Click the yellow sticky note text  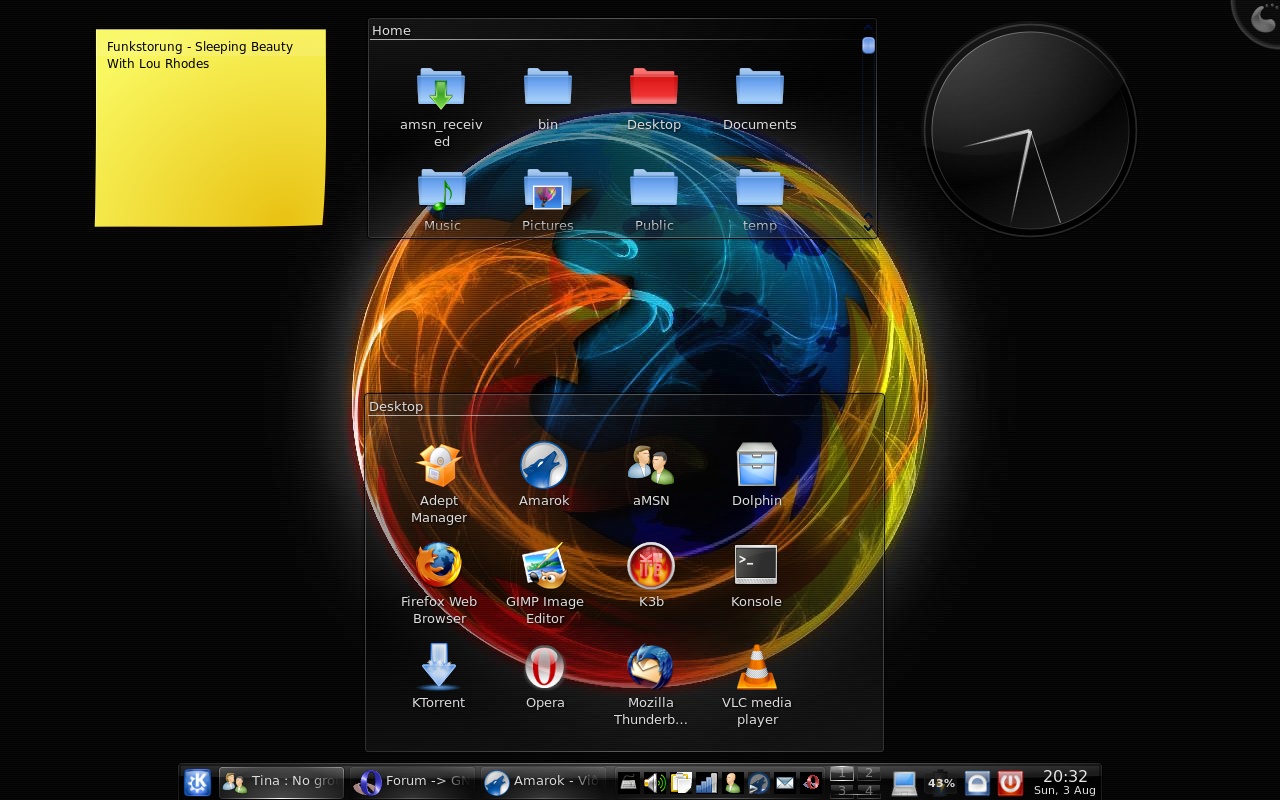[200, 55]
